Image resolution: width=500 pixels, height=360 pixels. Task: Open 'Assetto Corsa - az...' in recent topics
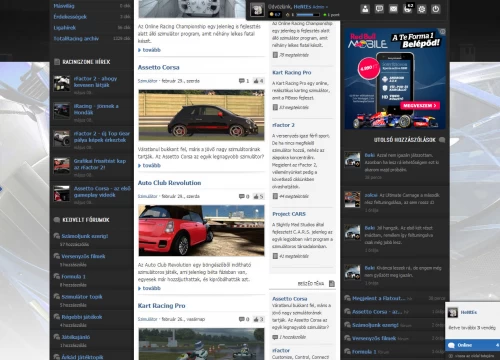[x=377, y=312]
